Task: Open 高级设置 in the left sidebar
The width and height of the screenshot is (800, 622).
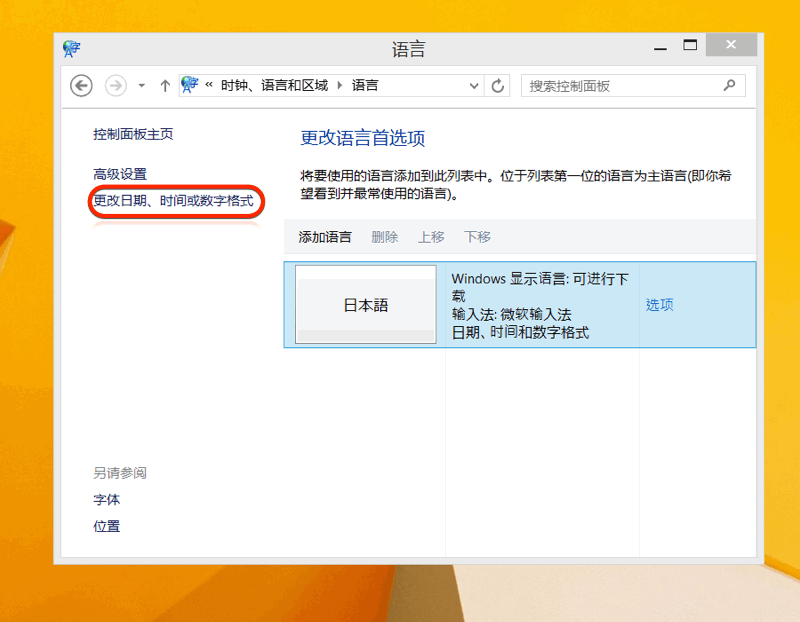Action: point(120,174)
